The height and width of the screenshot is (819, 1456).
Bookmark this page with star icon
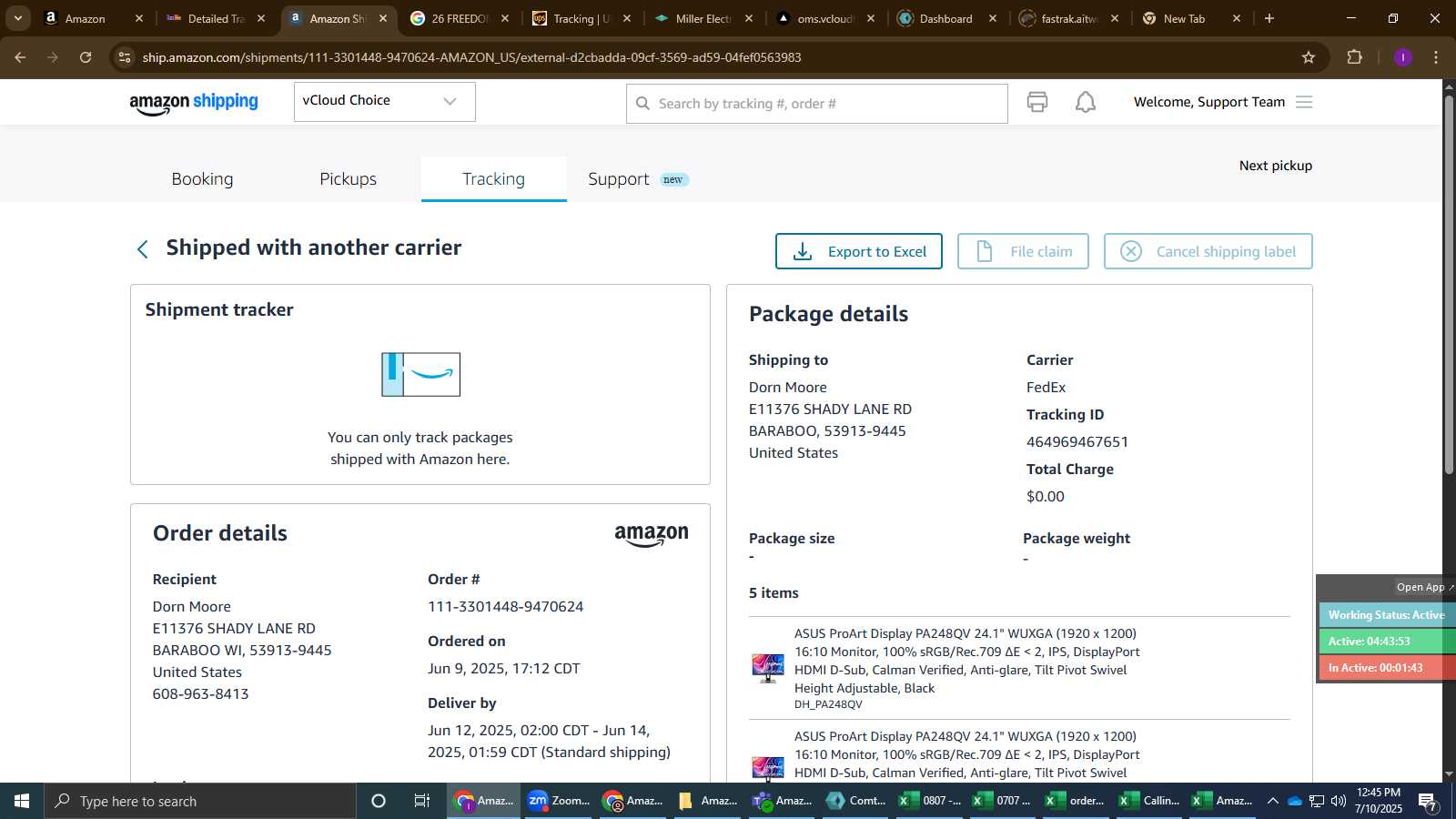click(1309, 57)
